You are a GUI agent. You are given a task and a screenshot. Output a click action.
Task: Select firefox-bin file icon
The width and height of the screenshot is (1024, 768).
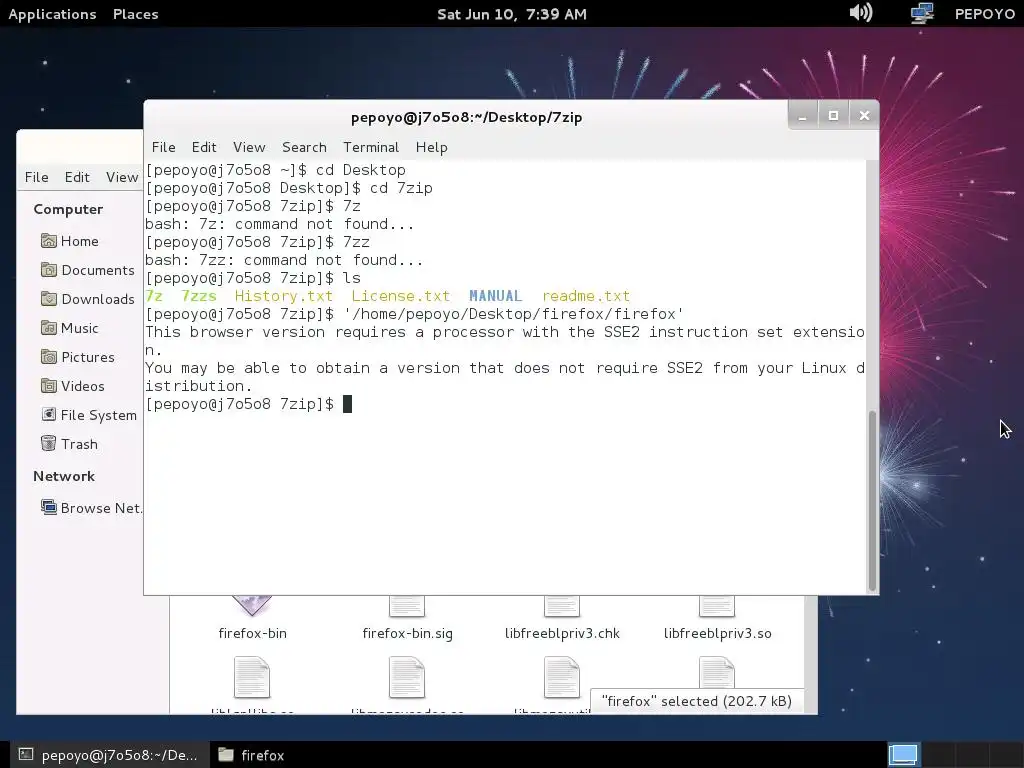252,605
